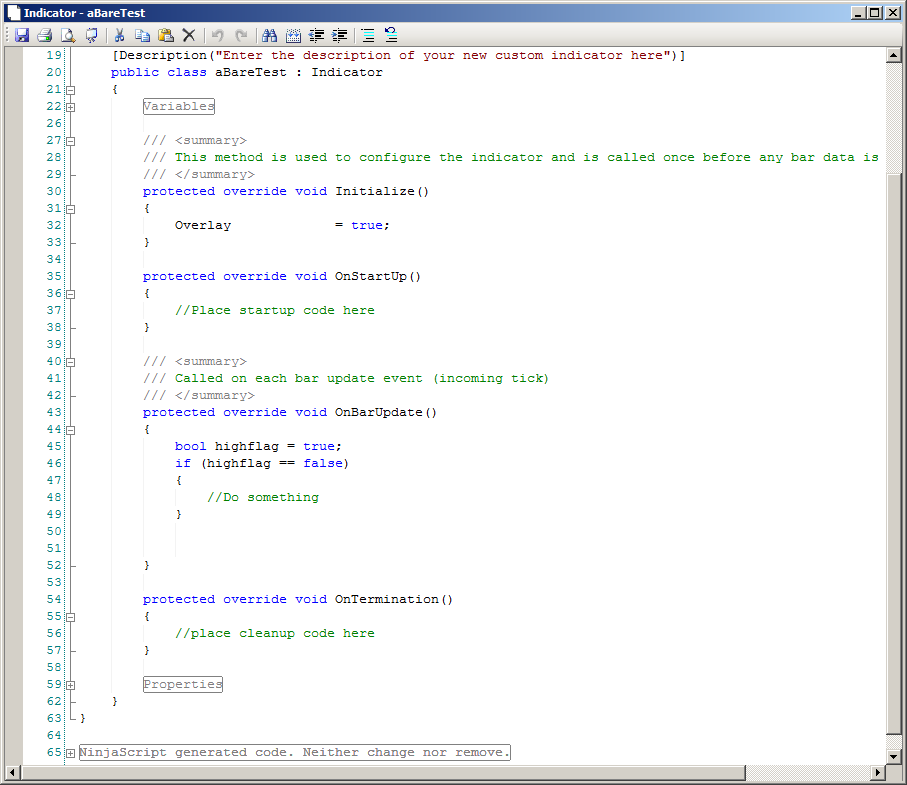Save the script with the floppy disk icon
Image resolution: width=907 pixels, height=785 pixels.
coord(22,35)
